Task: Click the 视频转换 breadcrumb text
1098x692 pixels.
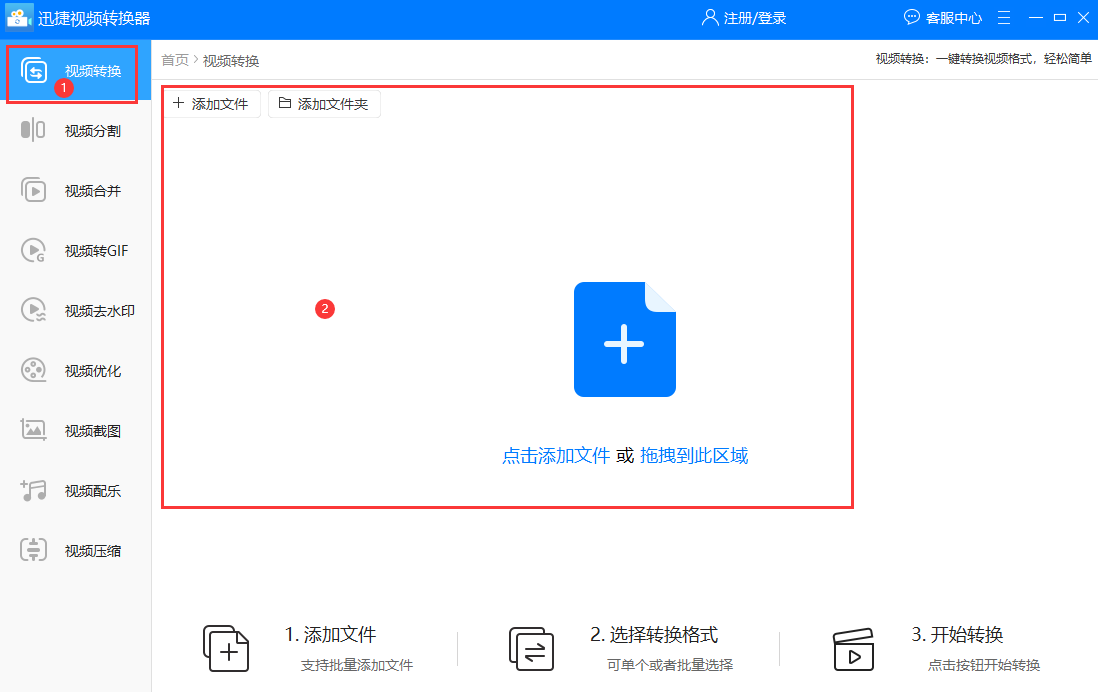Action: pyautogui.click(x=231, y=61)
